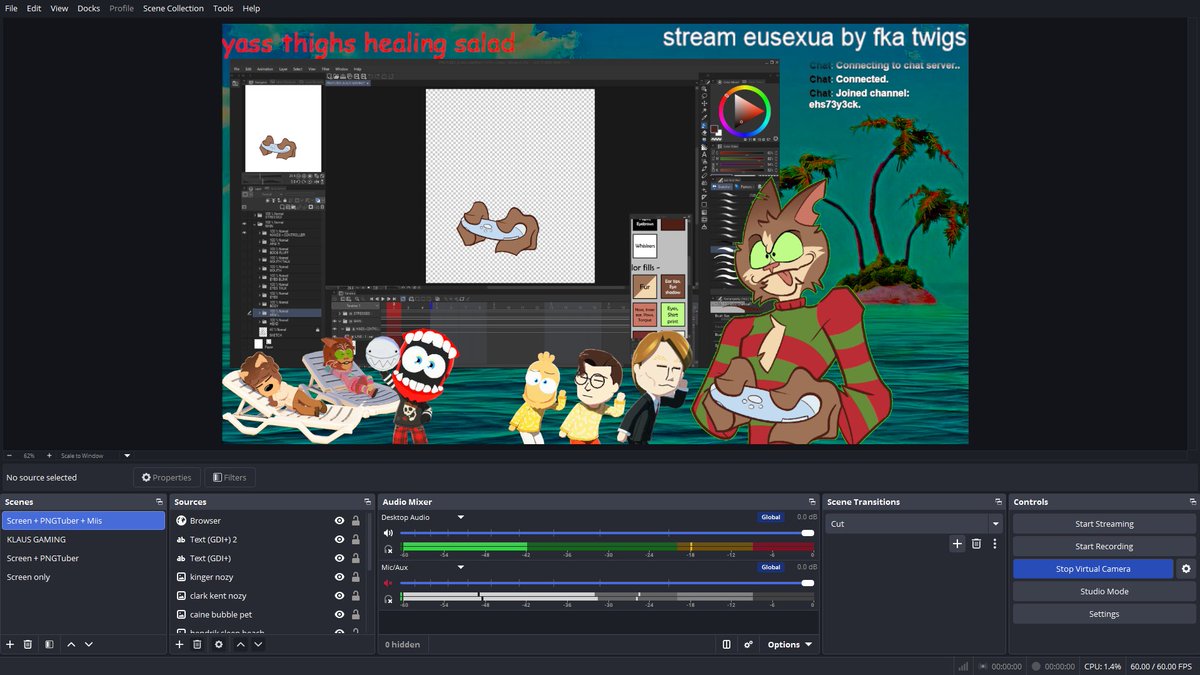Open Mic/Aux dropdown arrow
Screen dimensions: 1200x675
[461, 567]
